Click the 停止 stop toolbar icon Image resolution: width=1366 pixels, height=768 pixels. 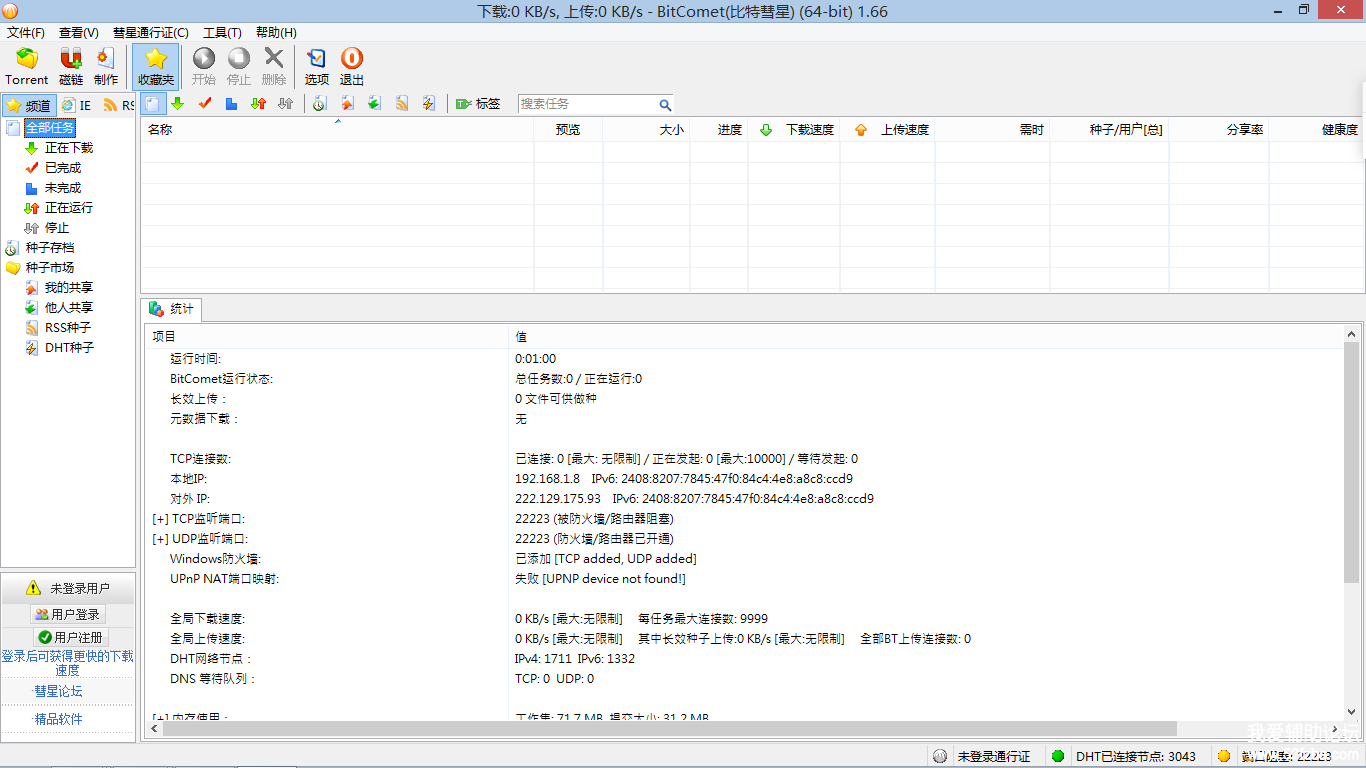pyautogui.click(x=239, y=66)
